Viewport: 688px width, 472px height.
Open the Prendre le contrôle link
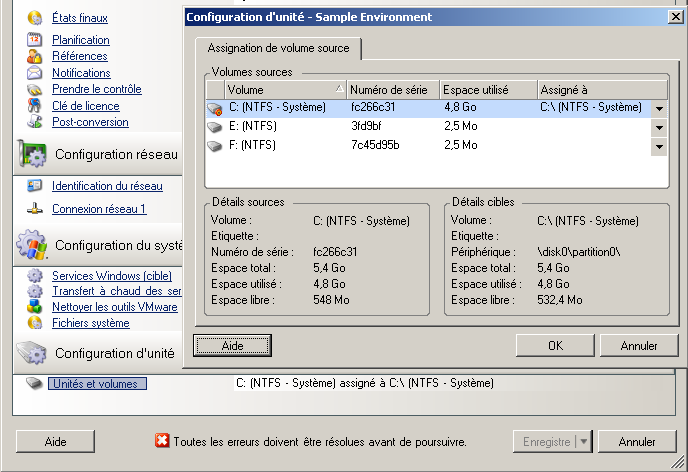pyautogui.click(x=97, y=89)
